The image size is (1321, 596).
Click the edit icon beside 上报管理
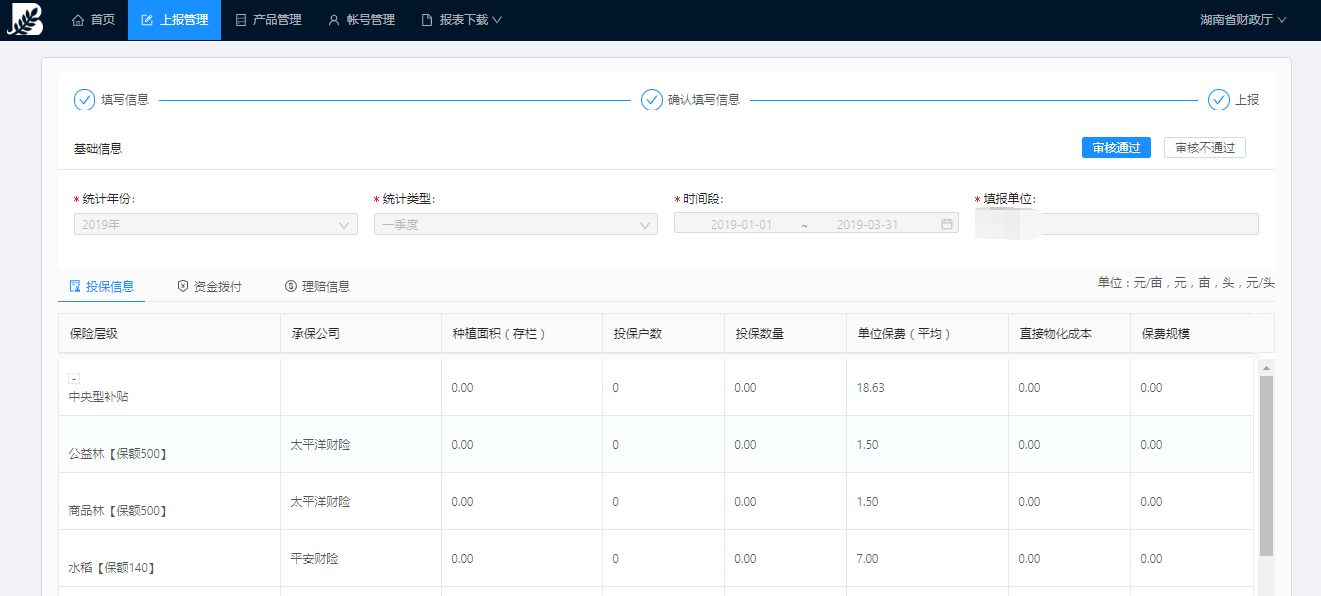coord(147,20)
